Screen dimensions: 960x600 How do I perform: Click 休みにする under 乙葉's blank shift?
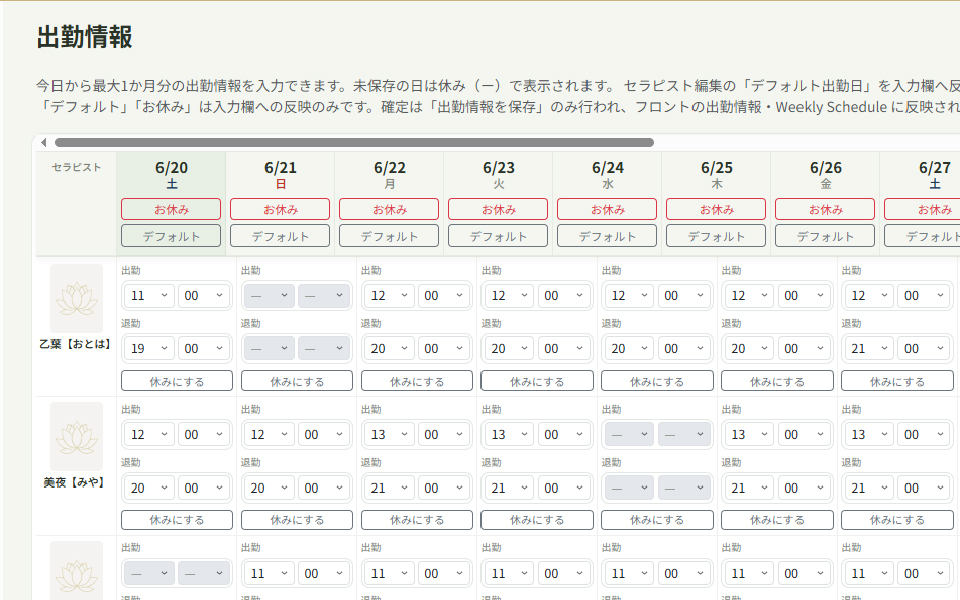coord(297,381)
